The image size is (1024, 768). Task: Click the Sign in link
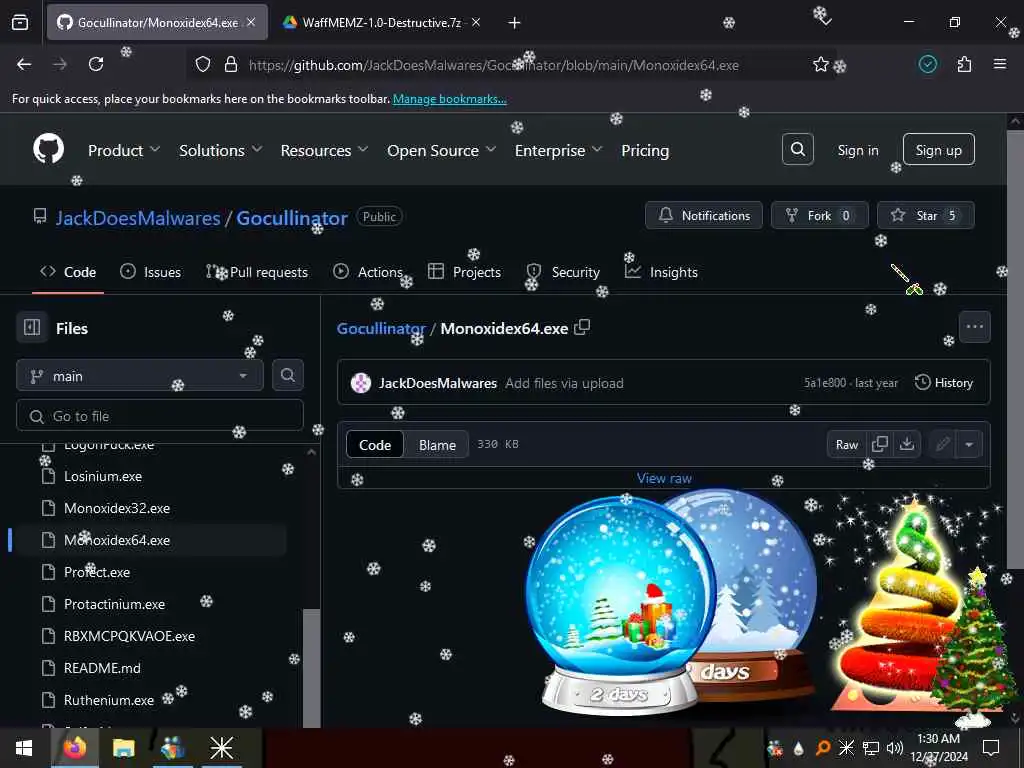[x=857, y=150]
